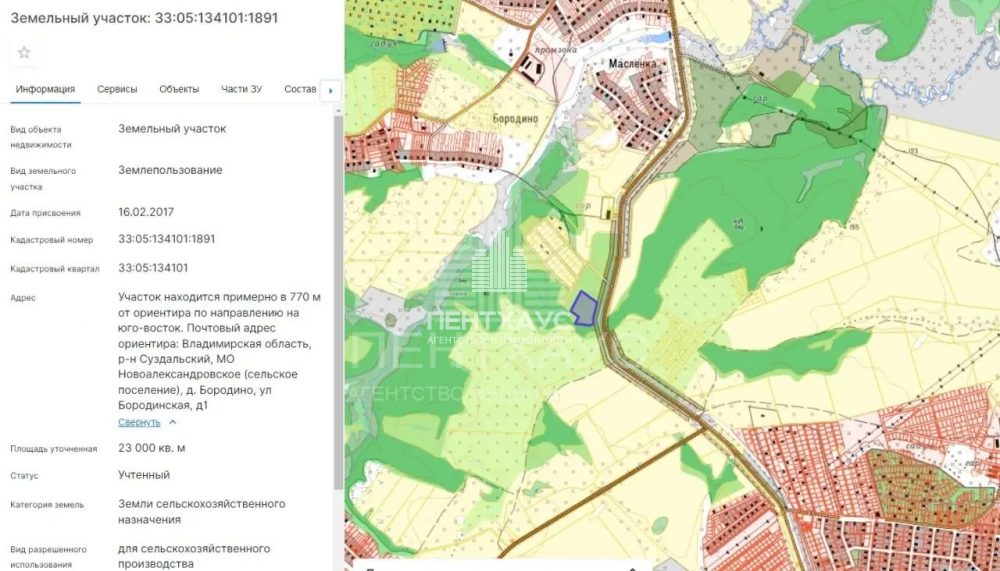The height and width of the screenshot is (571, 1000).
Task: Click the white panel at map bottom
Action: 502,566
